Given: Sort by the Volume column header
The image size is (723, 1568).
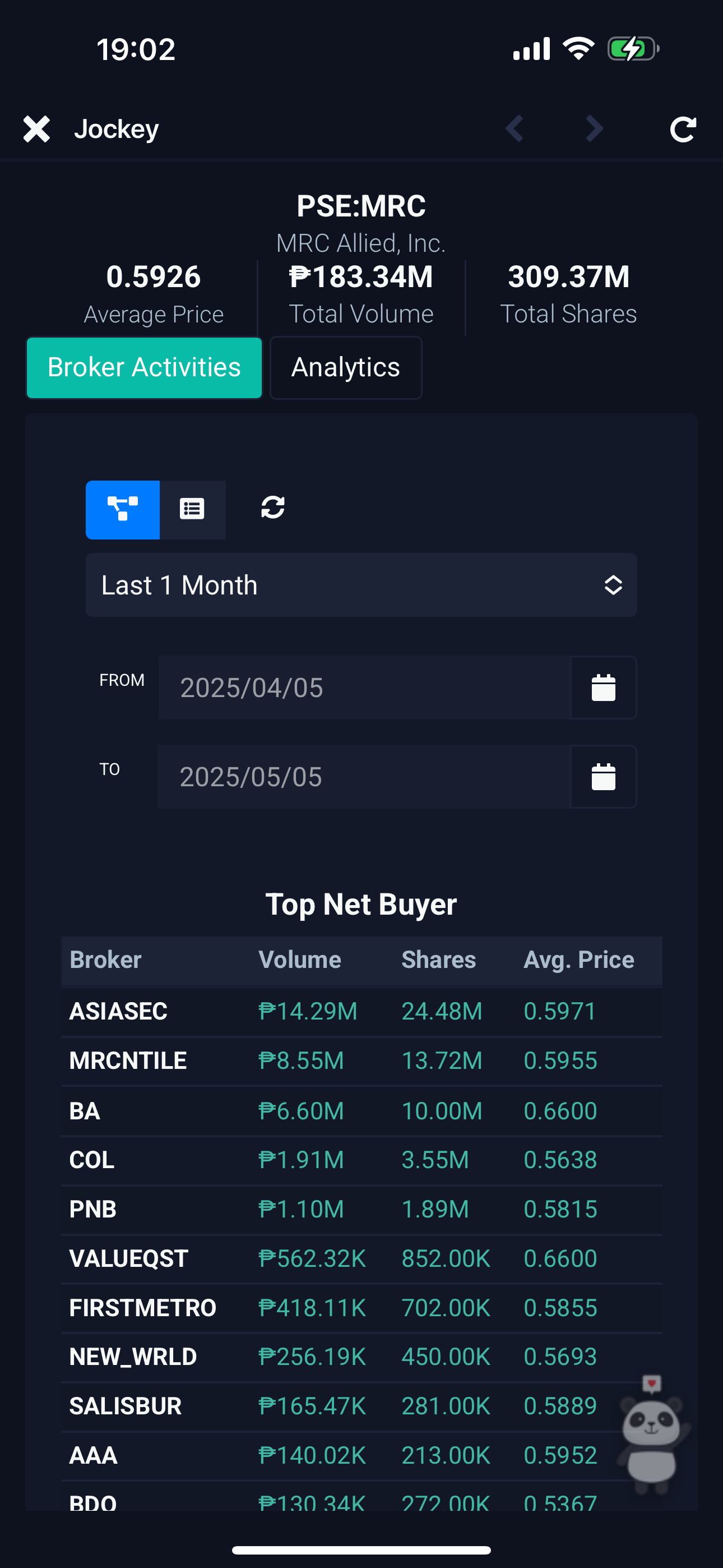Looking at the screenshot, I should pos(299,960).
